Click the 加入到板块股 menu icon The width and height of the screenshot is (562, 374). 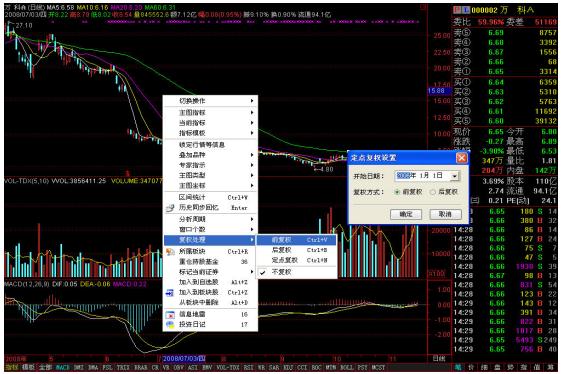point(170,293)
